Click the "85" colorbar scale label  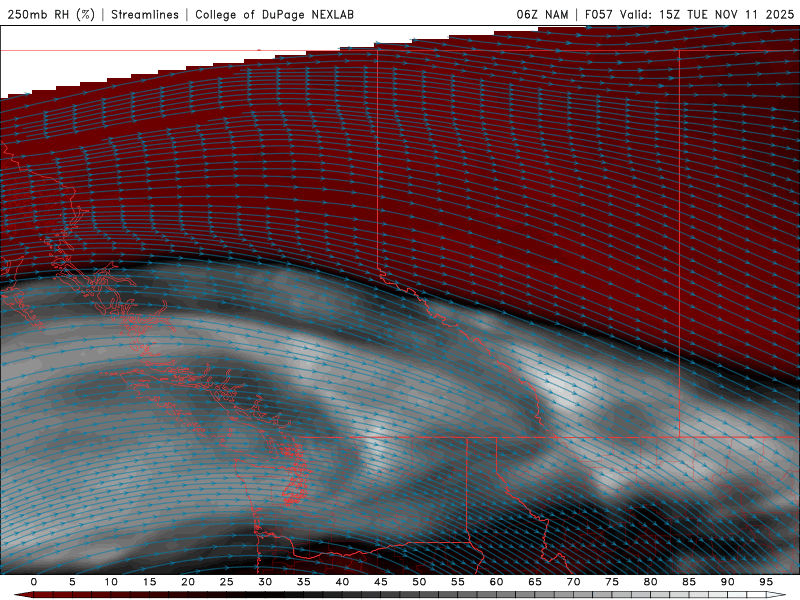click(x=689, y=582)
